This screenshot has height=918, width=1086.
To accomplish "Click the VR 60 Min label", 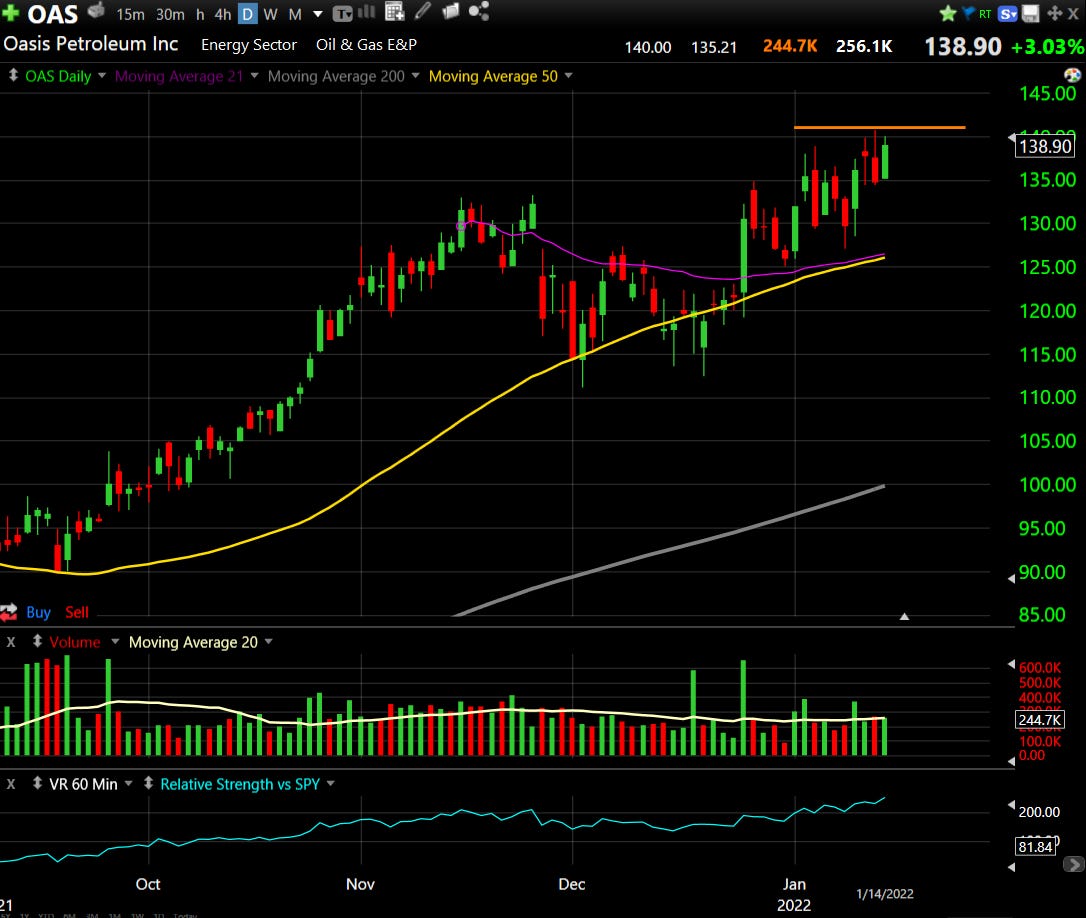I will coord(83,784).
